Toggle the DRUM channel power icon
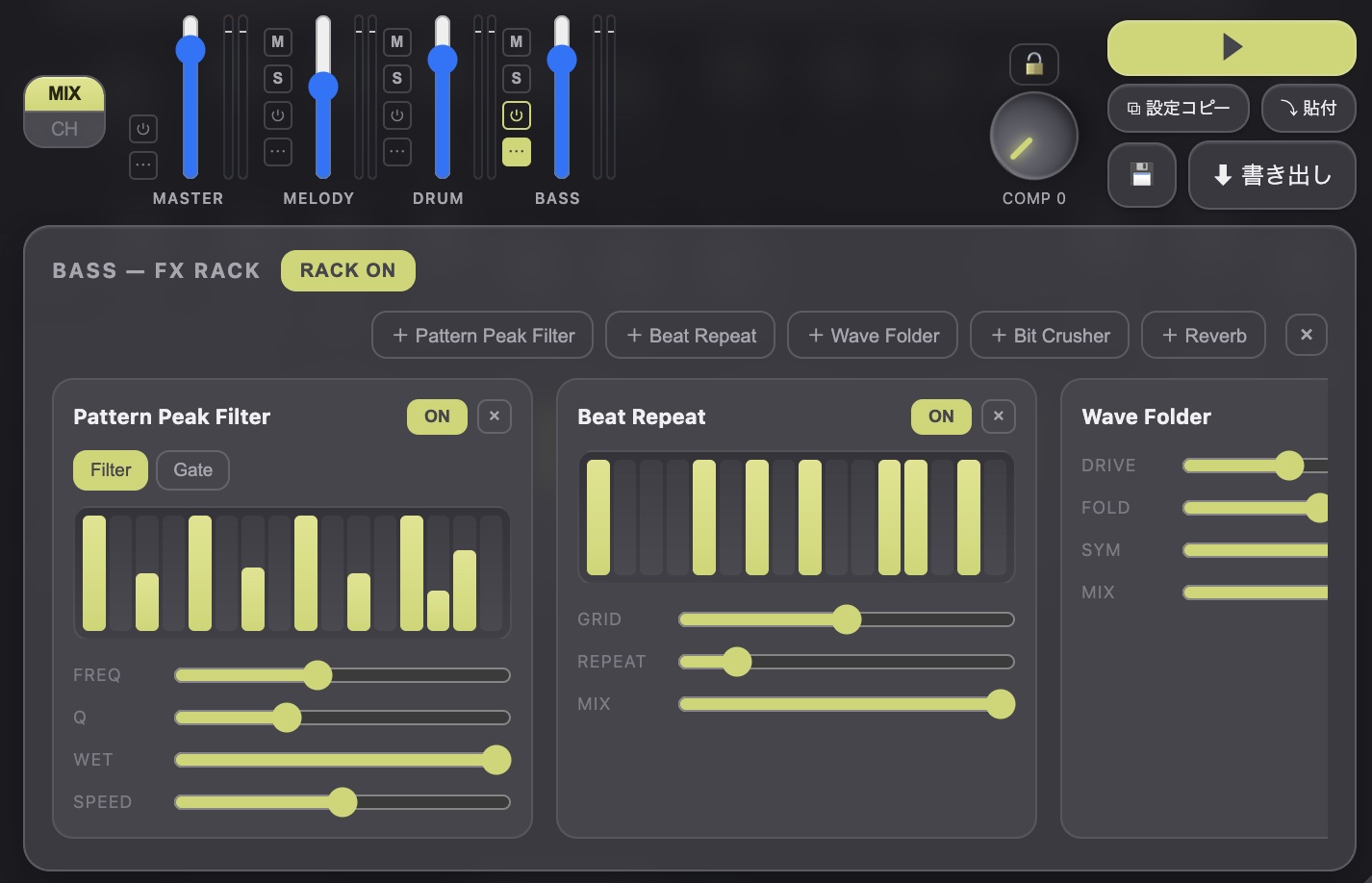This screenshot has width=1372, height=883. [397, 115]
